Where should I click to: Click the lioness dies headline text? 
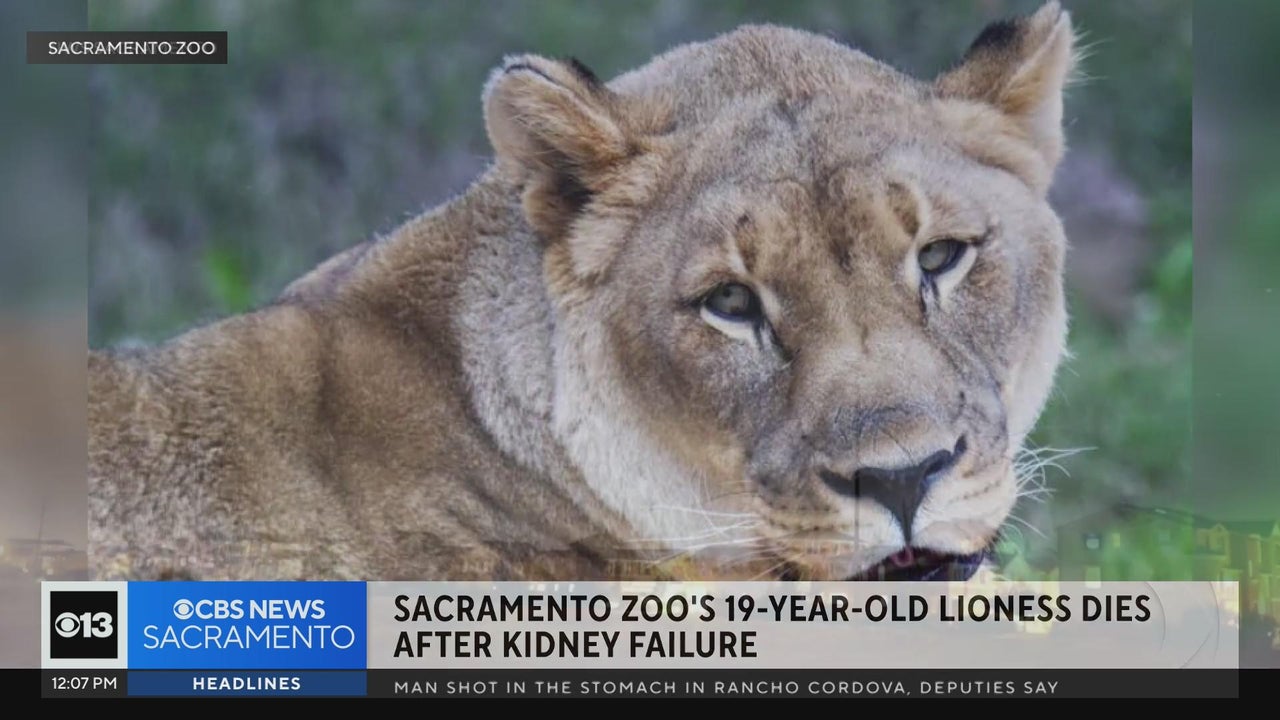(772, 609)
